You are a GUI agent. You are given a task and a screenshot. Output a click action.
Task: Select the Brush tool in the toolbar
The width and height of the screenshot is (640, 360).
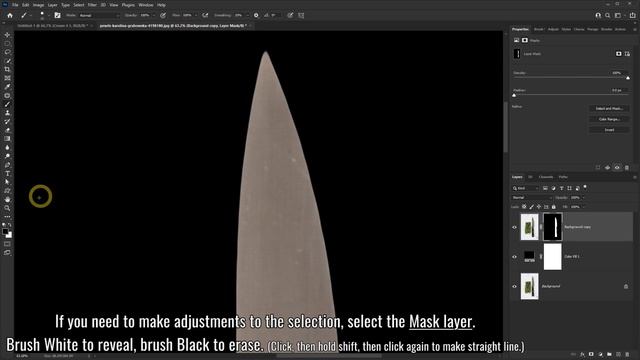[x=7, y=104]
